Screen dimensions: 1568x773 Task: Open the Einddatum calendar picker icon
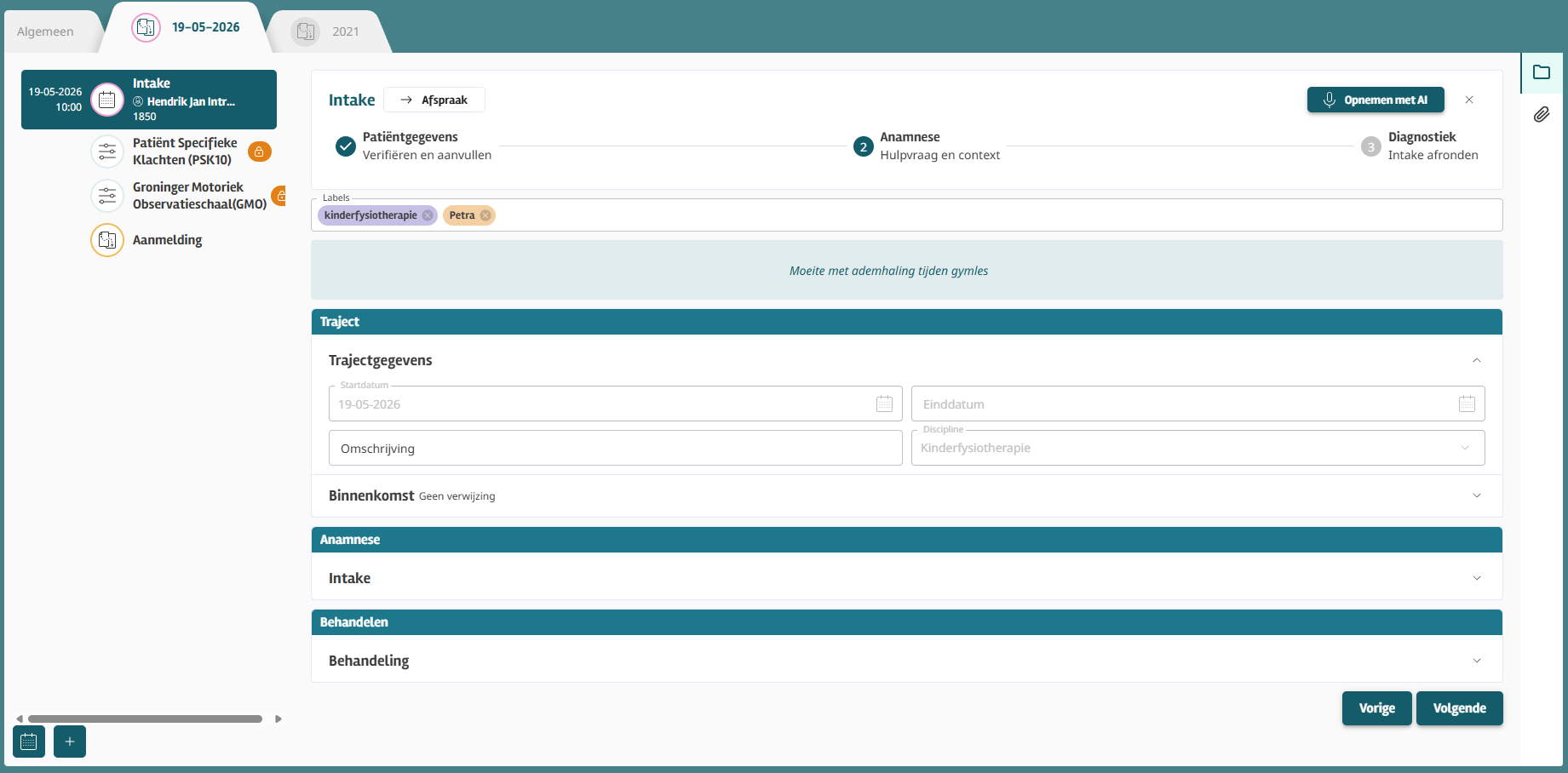point(1467,404)
